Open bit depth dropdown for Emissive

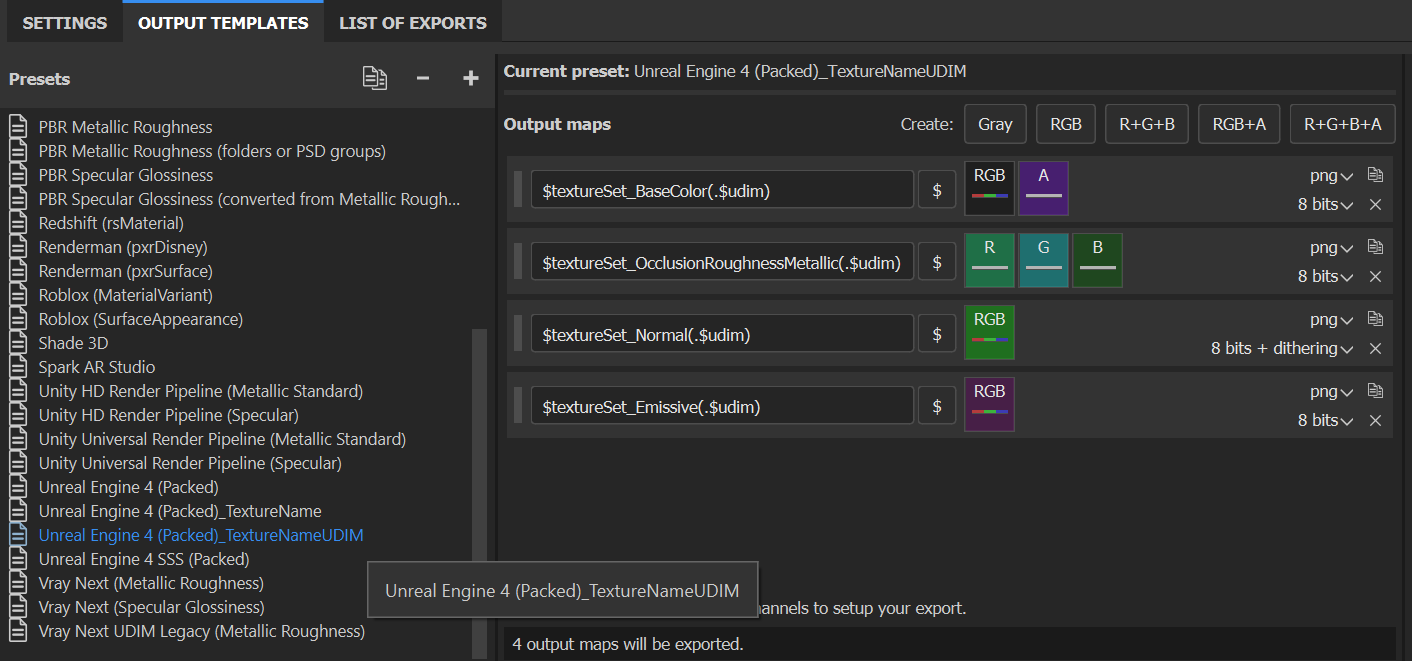1326,420
